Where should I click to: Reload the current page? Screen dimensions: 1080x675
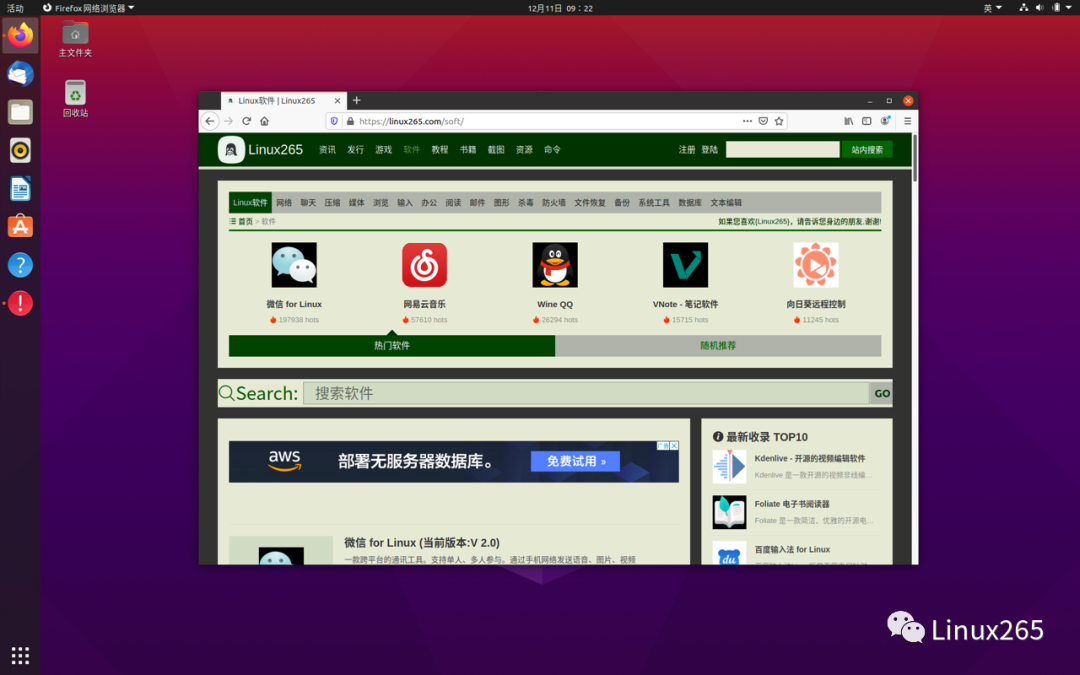247,121
